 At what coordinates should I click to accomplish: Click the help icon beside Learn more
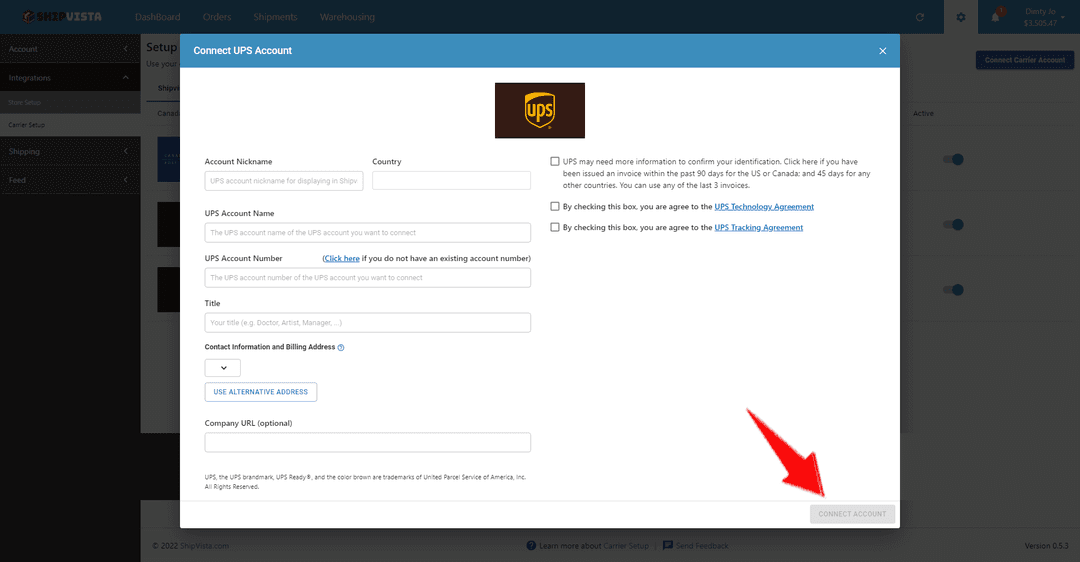point(531,545)
